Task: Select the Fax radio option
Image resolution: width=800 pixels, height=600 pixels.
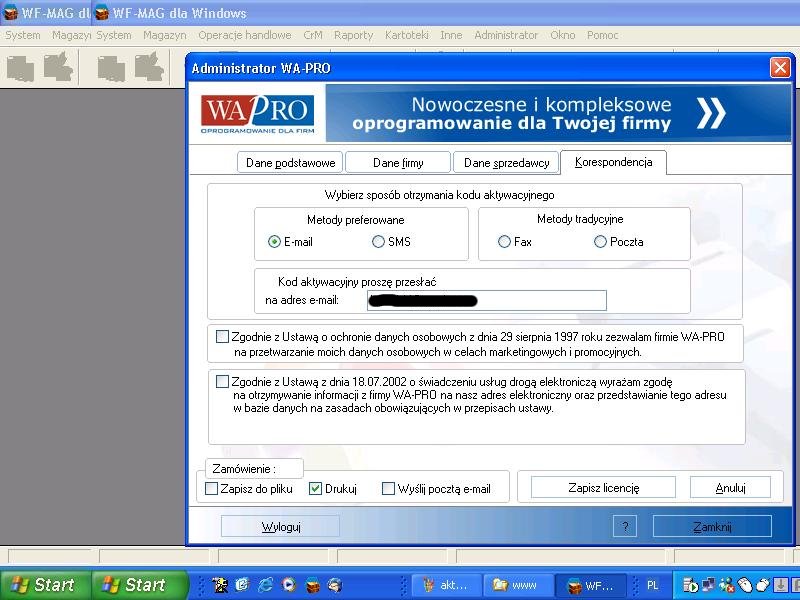Action: point(504,242)
